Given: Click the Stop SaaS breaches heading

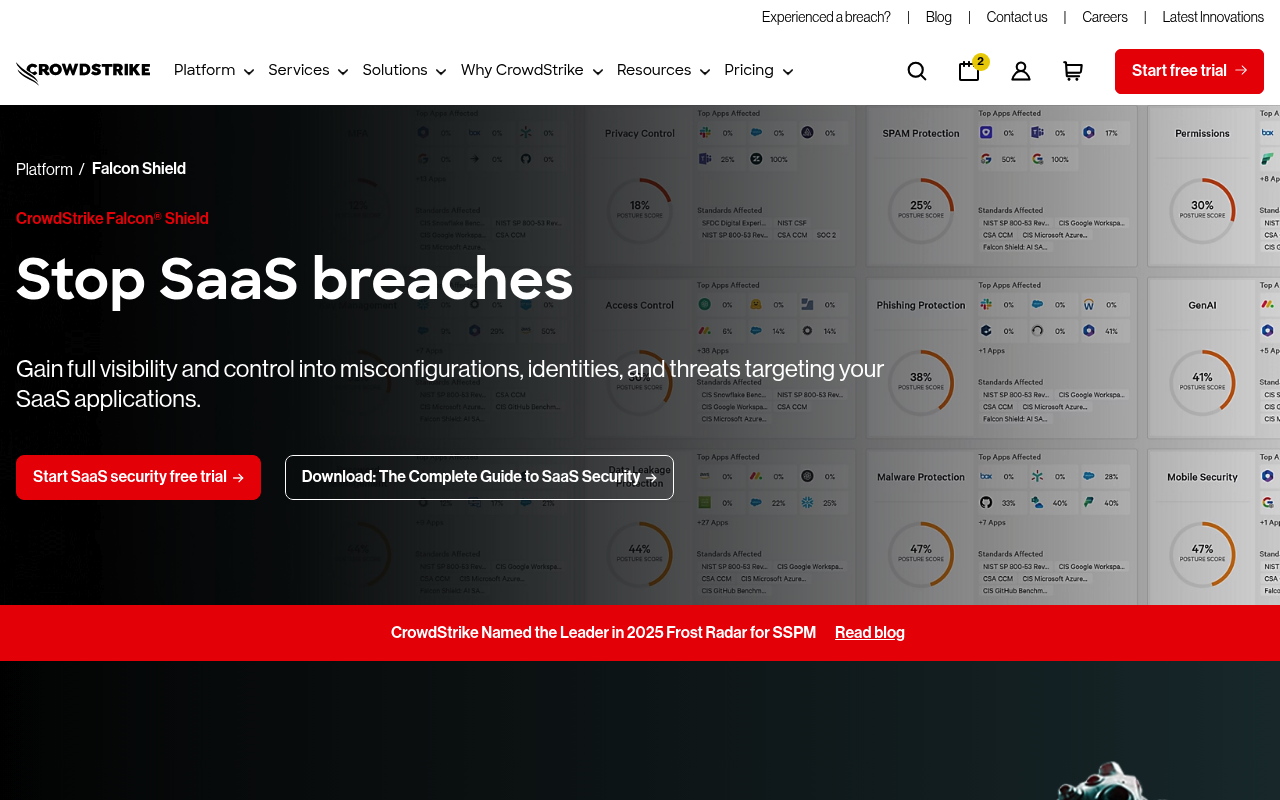Looking at the screenshot, I should pos(295,280).
